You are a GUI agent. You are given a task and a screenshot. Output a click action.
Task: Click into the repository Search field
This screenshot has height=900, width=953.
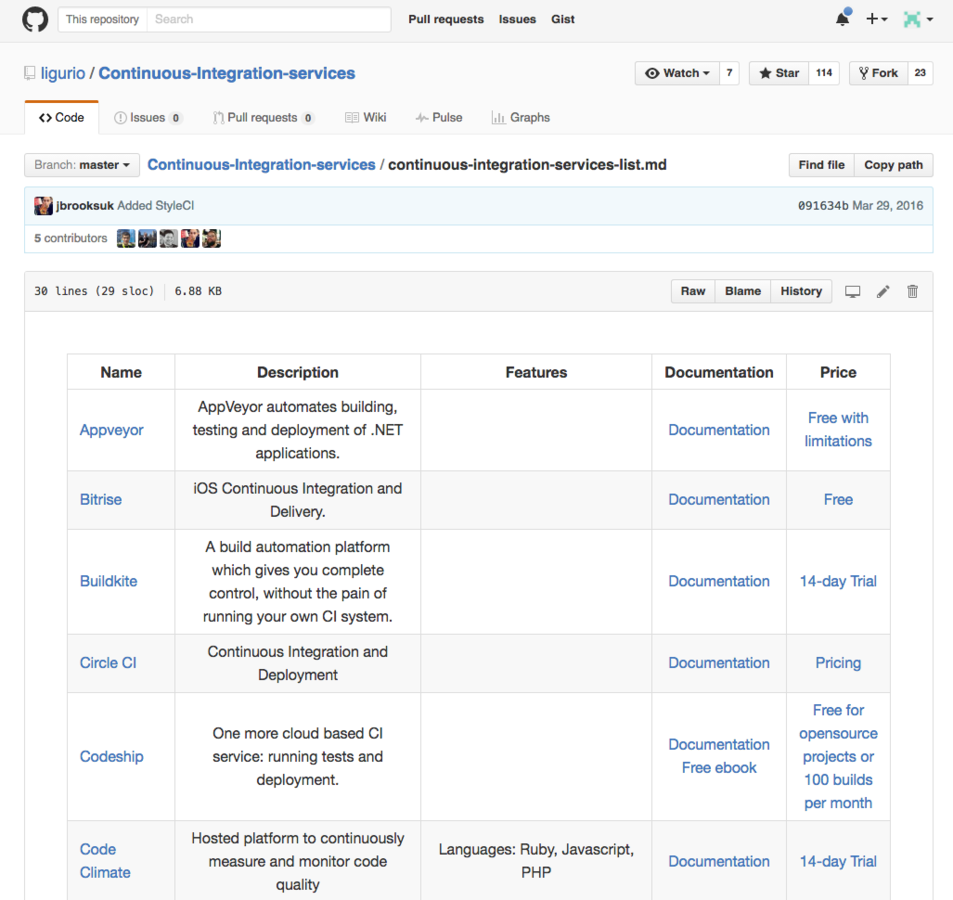pyautogui.click(x=269, y=19)
